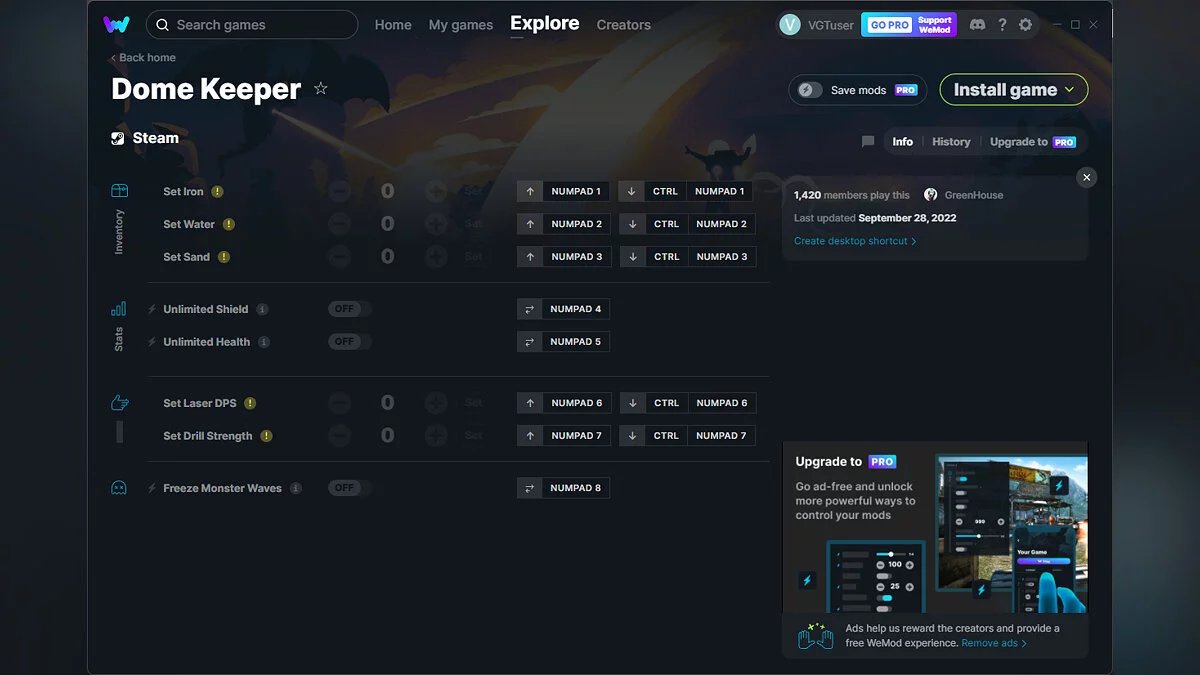1200x675 pixels.
Task: Click GreenHouse creator avatar icon
Action: [x=931, y=195]
